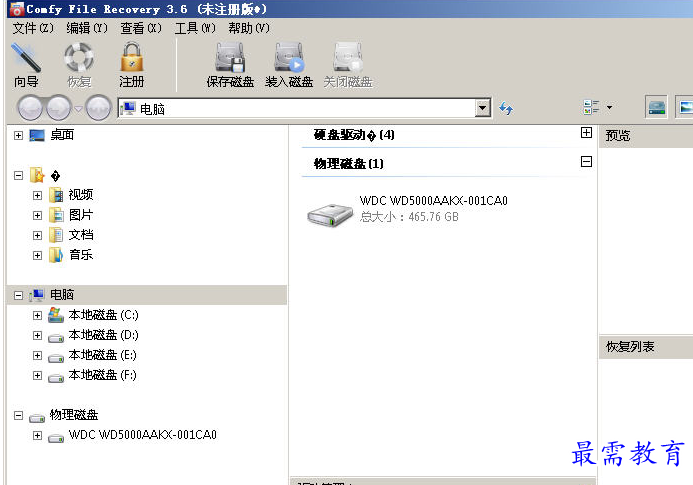
Task: Refresh the view with blue arrows icon
Action: (x=506, y=108)
